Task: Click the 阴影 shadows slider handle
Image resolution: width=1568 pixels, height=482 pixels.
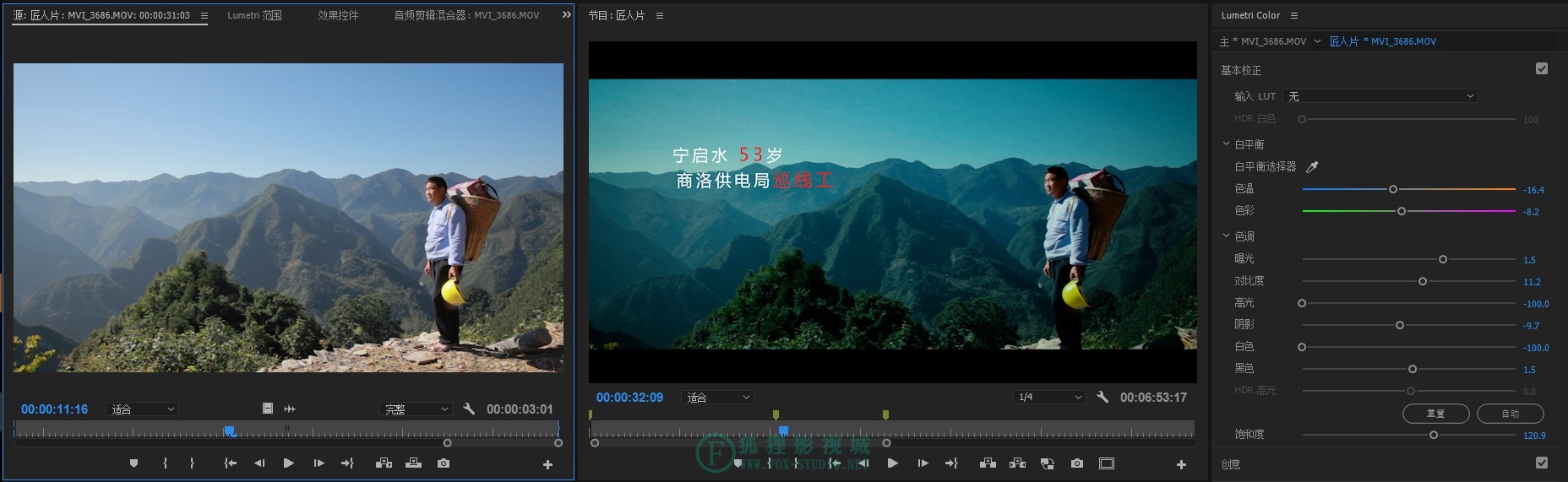Action: click(1400, 325)
